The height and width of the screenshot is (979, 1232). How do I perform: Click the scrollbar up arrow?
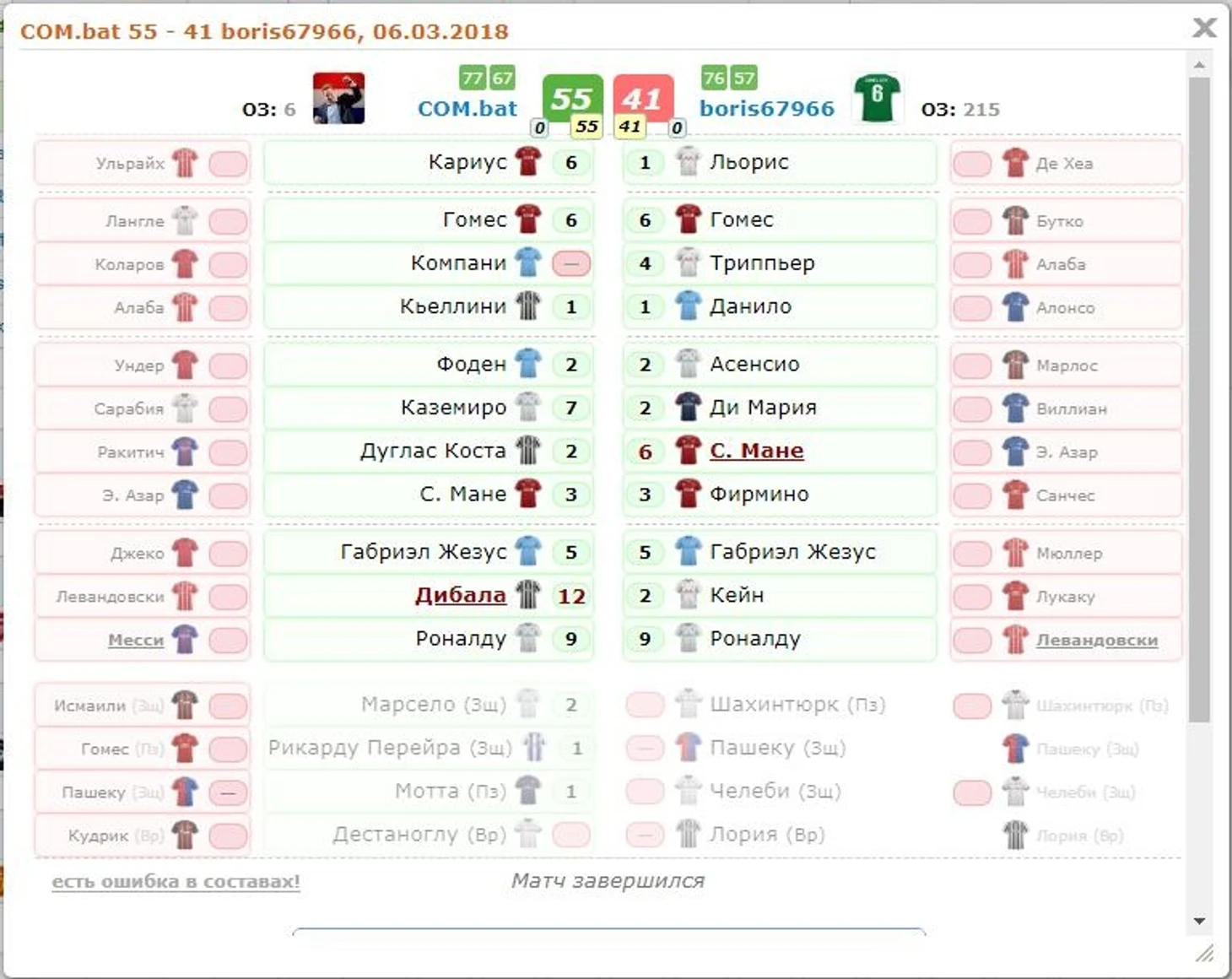click(1199, 64)
